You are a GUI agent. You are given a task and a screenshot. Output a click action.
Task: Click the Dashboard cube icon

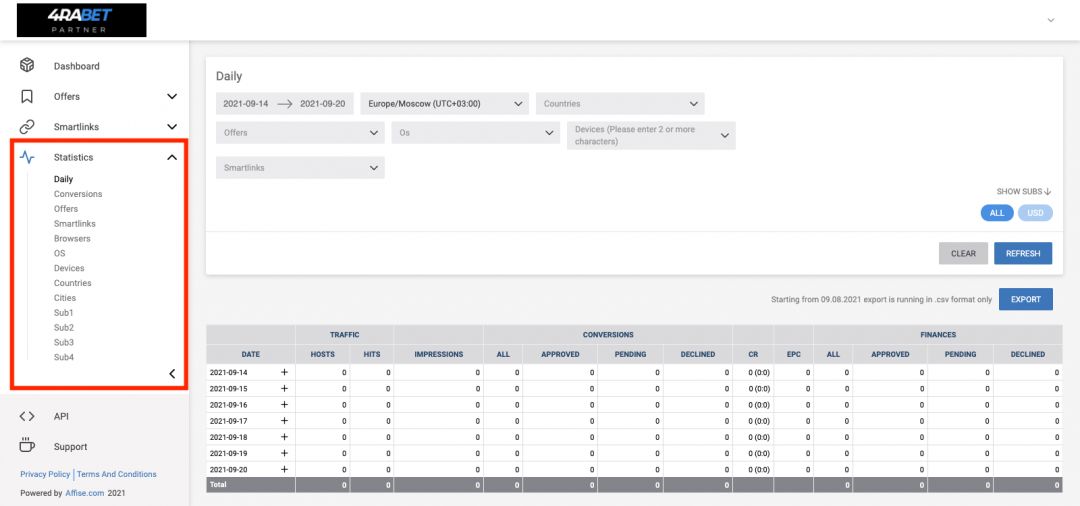(27, 66)
